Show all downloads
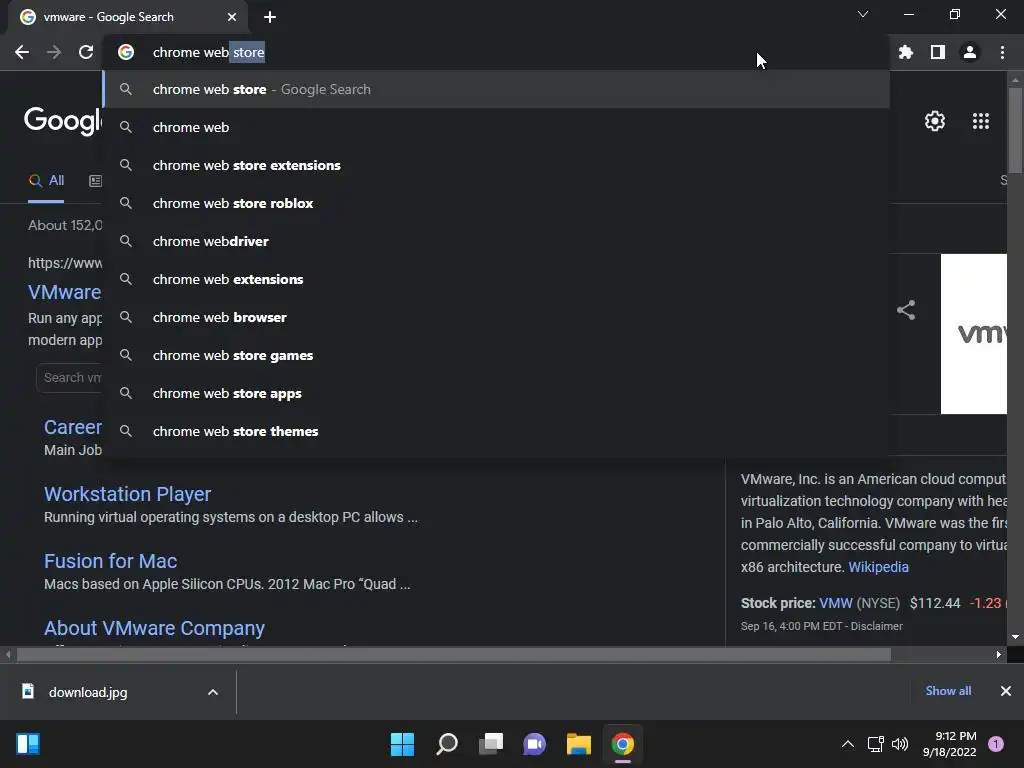This screenshot has height=768, width=1024. click(x=948, y=691)
